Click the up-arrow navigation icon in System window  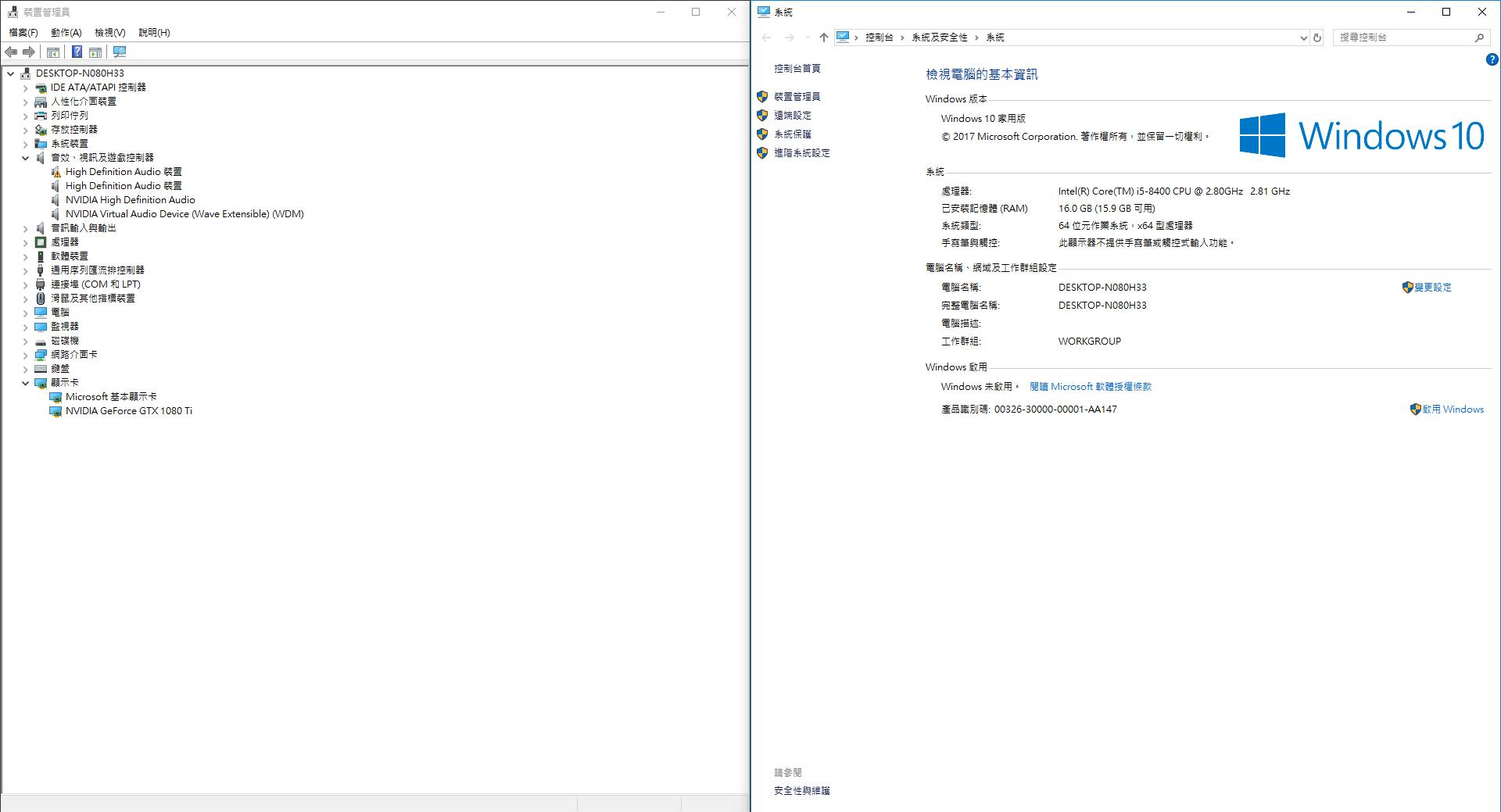(823, 38)
